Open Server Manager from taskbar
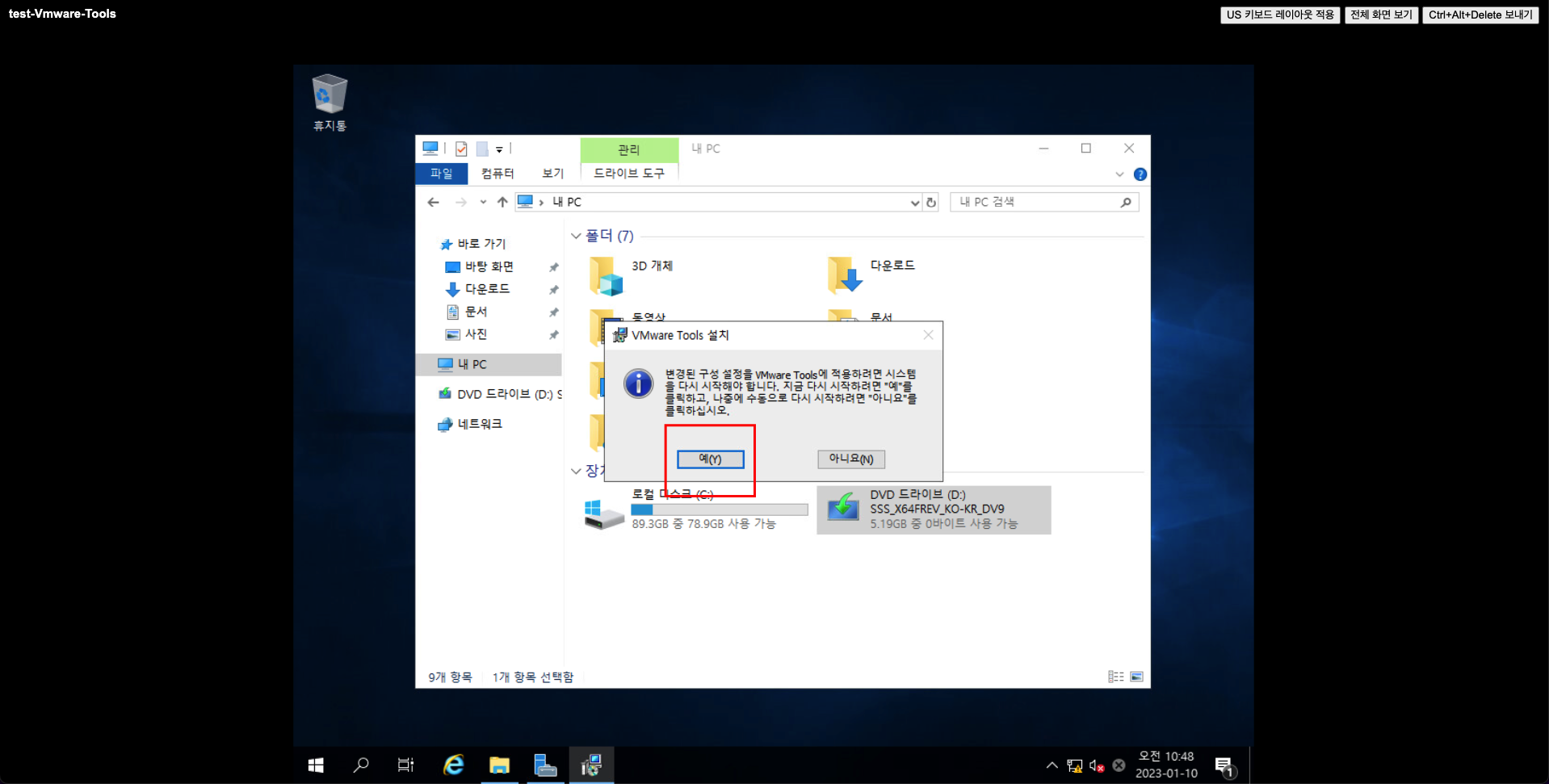The width and height of the screenshot is (1549, 784). tap(545, 765)
